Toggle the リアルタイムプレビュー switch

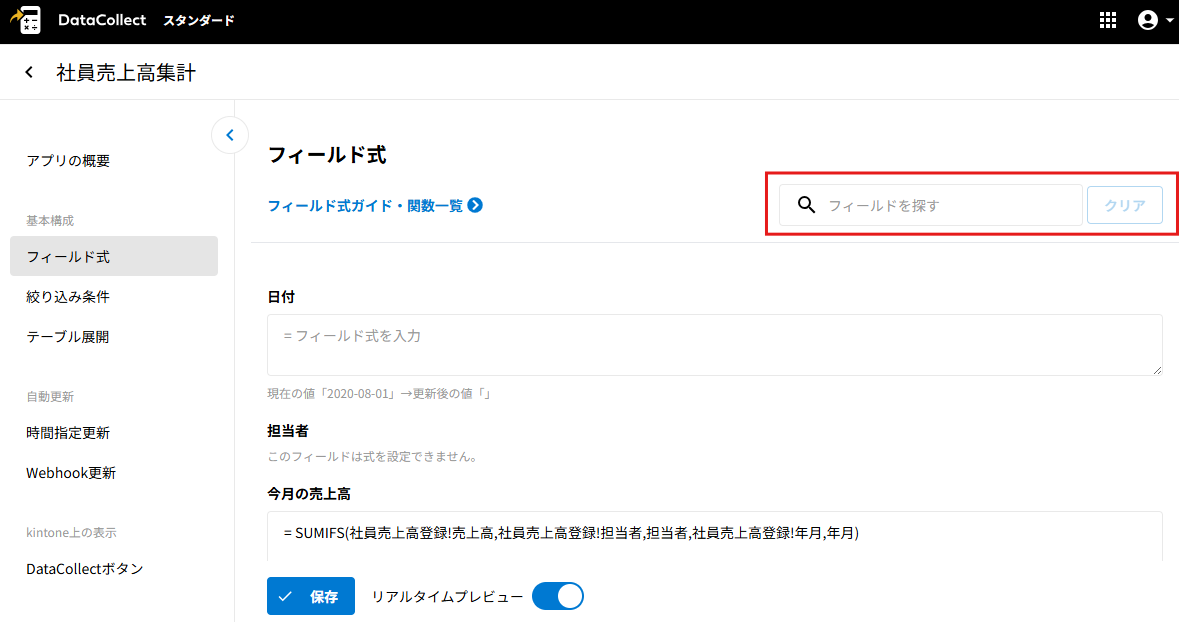pos(558,596)
